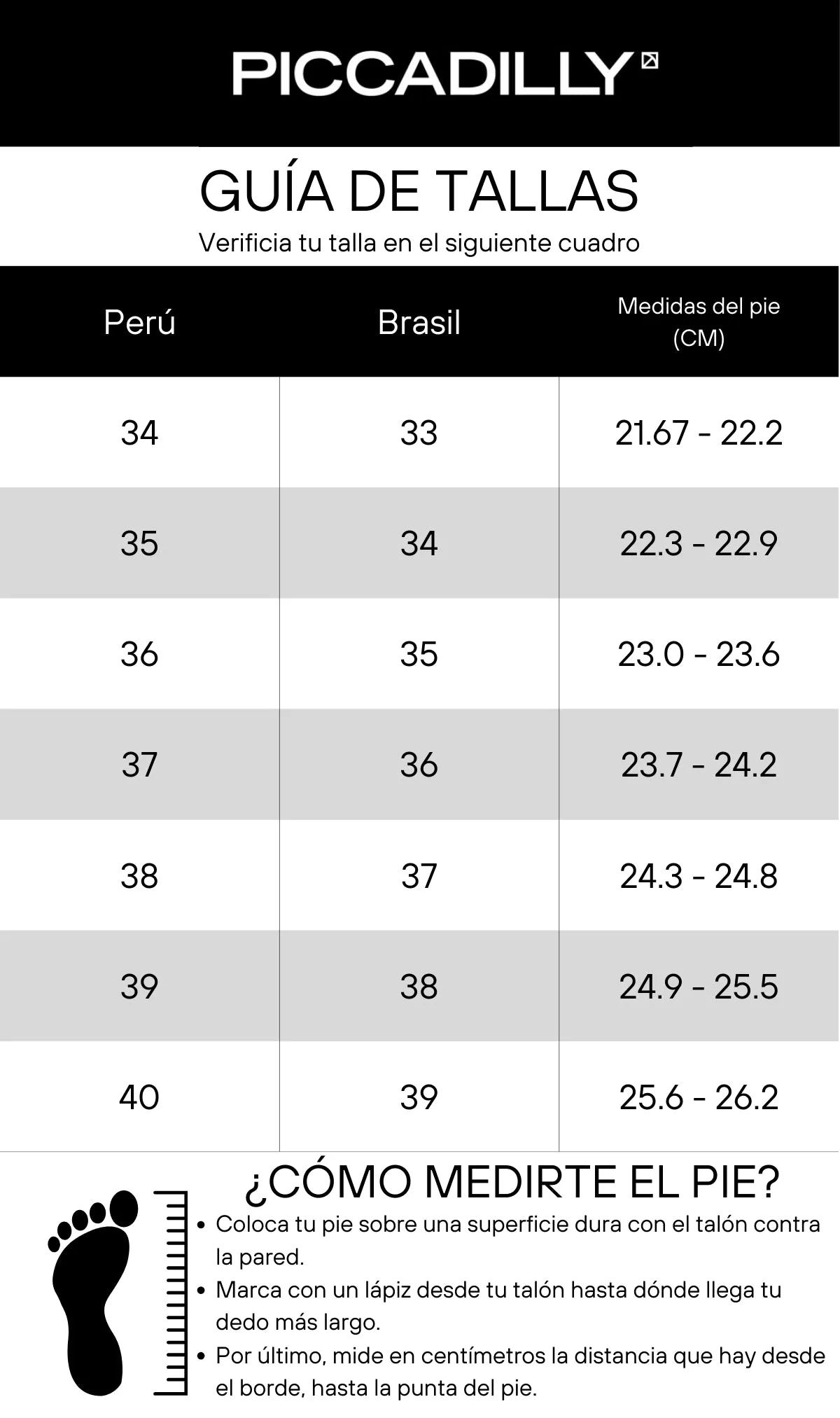Click measurement 24.3 - 24.8
Screen dimensions: 840x1418
pos(699,875)
